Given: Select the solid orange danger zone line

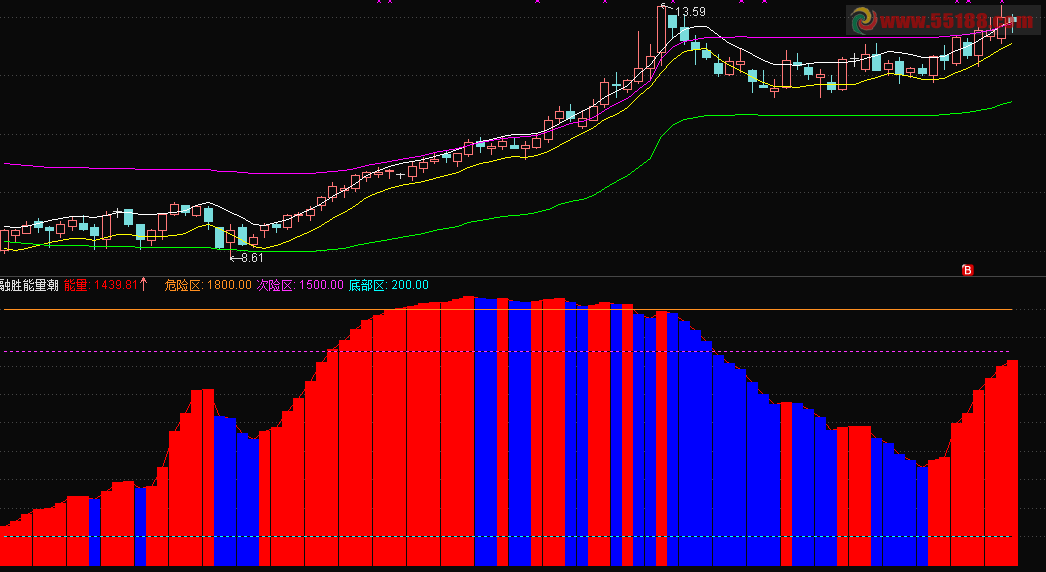Looking at the screenshot, I should [x=507, y=310].
